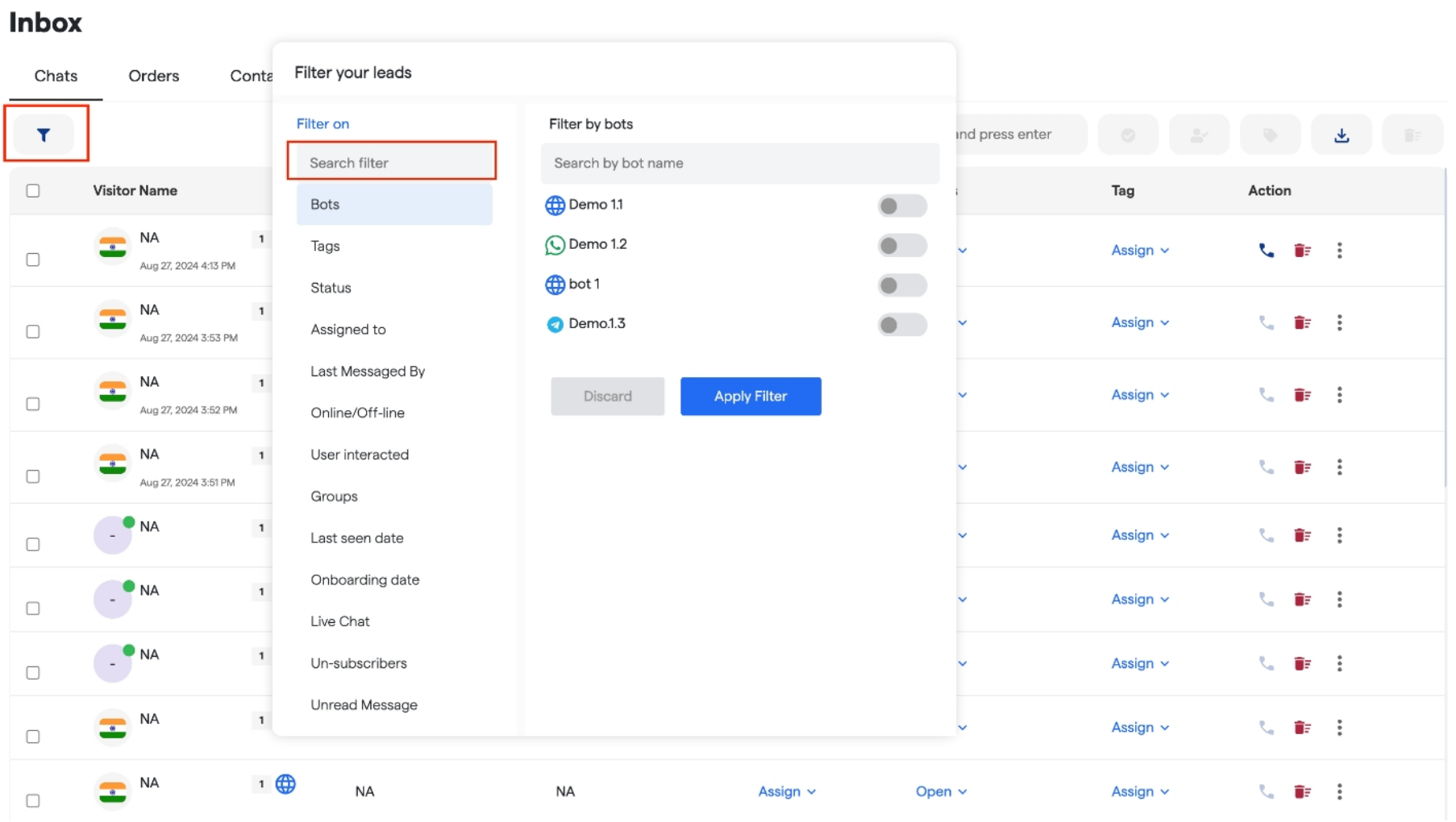Select the Bots filter category
Viewport: 1456px width, 822px height.
394,205
